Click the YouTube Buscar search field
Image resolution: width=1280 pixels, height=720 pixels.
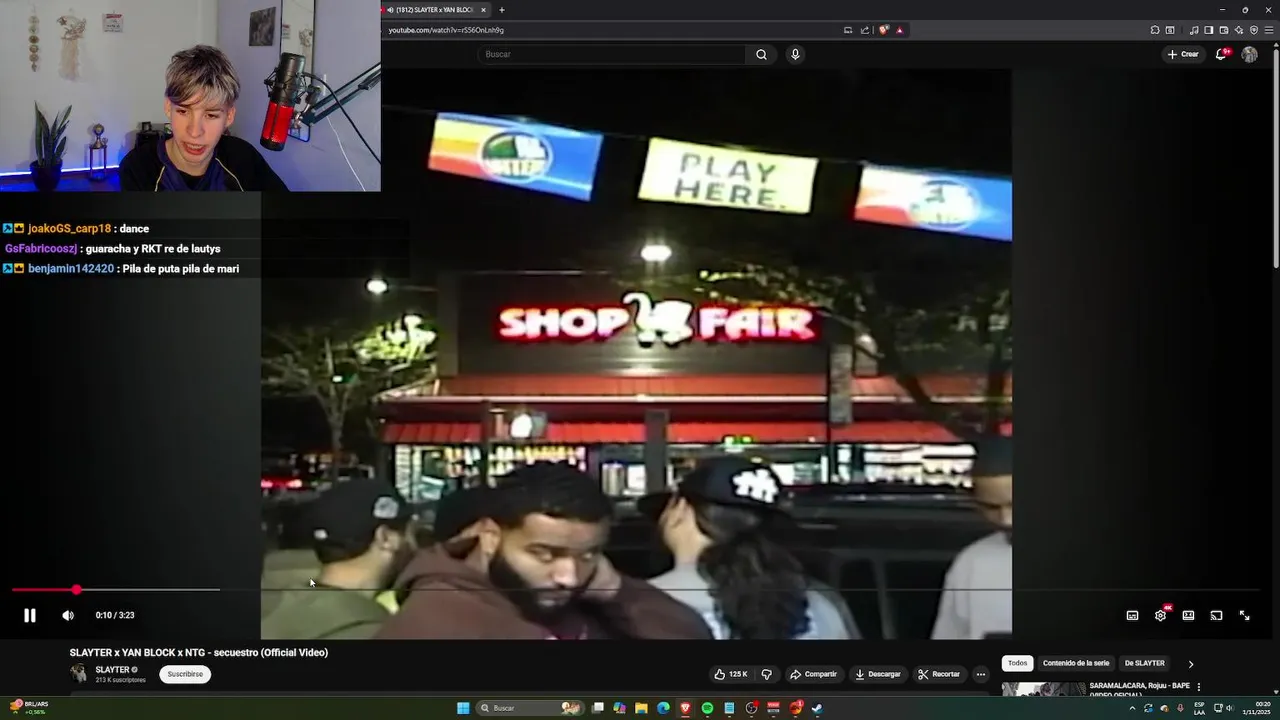[x=611, y=54]
